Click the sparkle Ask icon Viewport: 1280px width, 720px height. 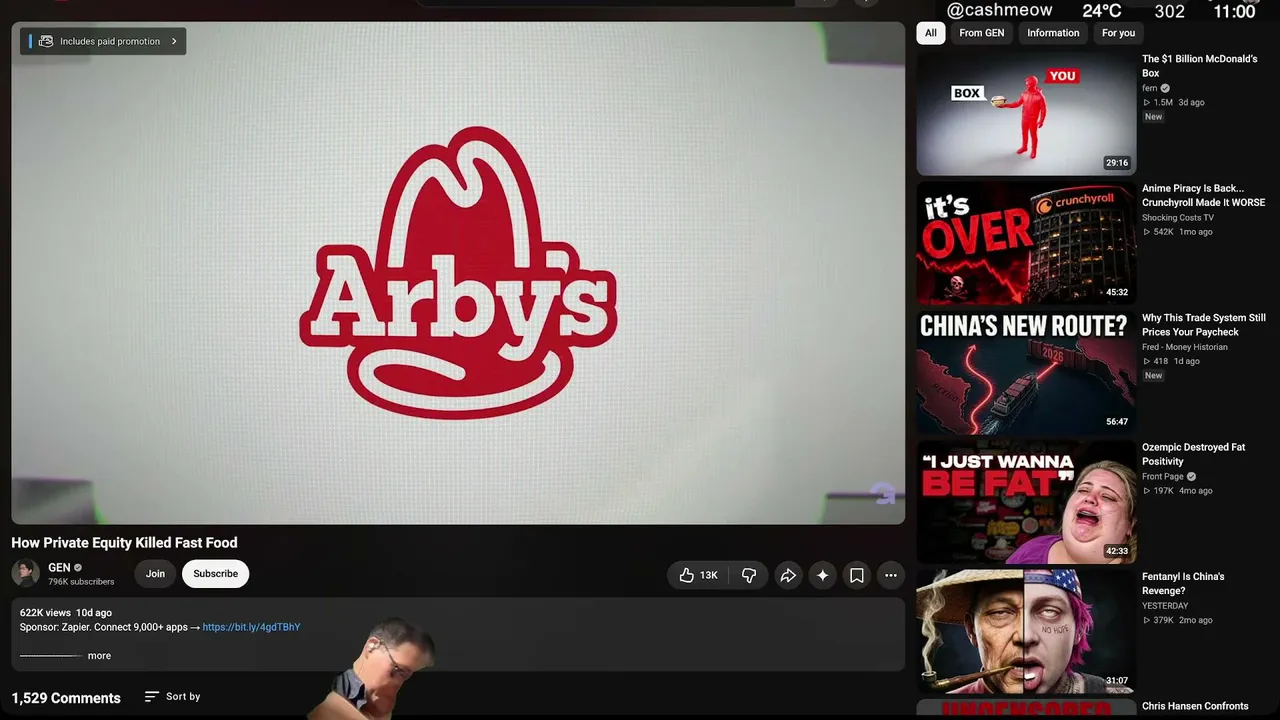click(x=822, y=575)
